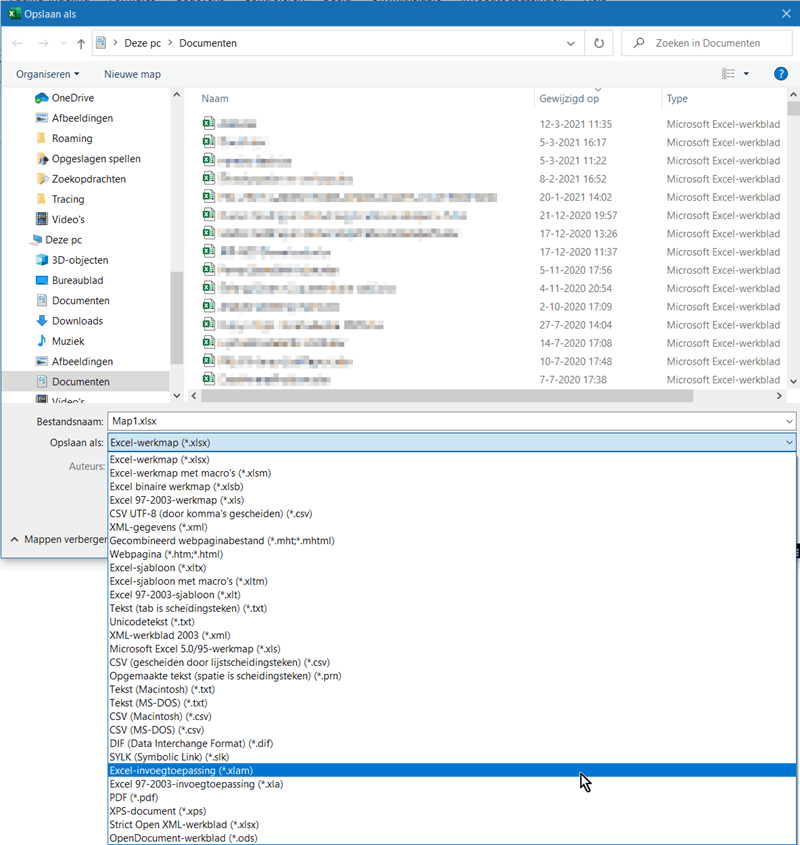Image resolution: width=800 pixels, height=845 pixels.
Task: Open Afbeeldingen under OneDrive in sidebar
Action: pyautogui.click(x=82, y=118)
